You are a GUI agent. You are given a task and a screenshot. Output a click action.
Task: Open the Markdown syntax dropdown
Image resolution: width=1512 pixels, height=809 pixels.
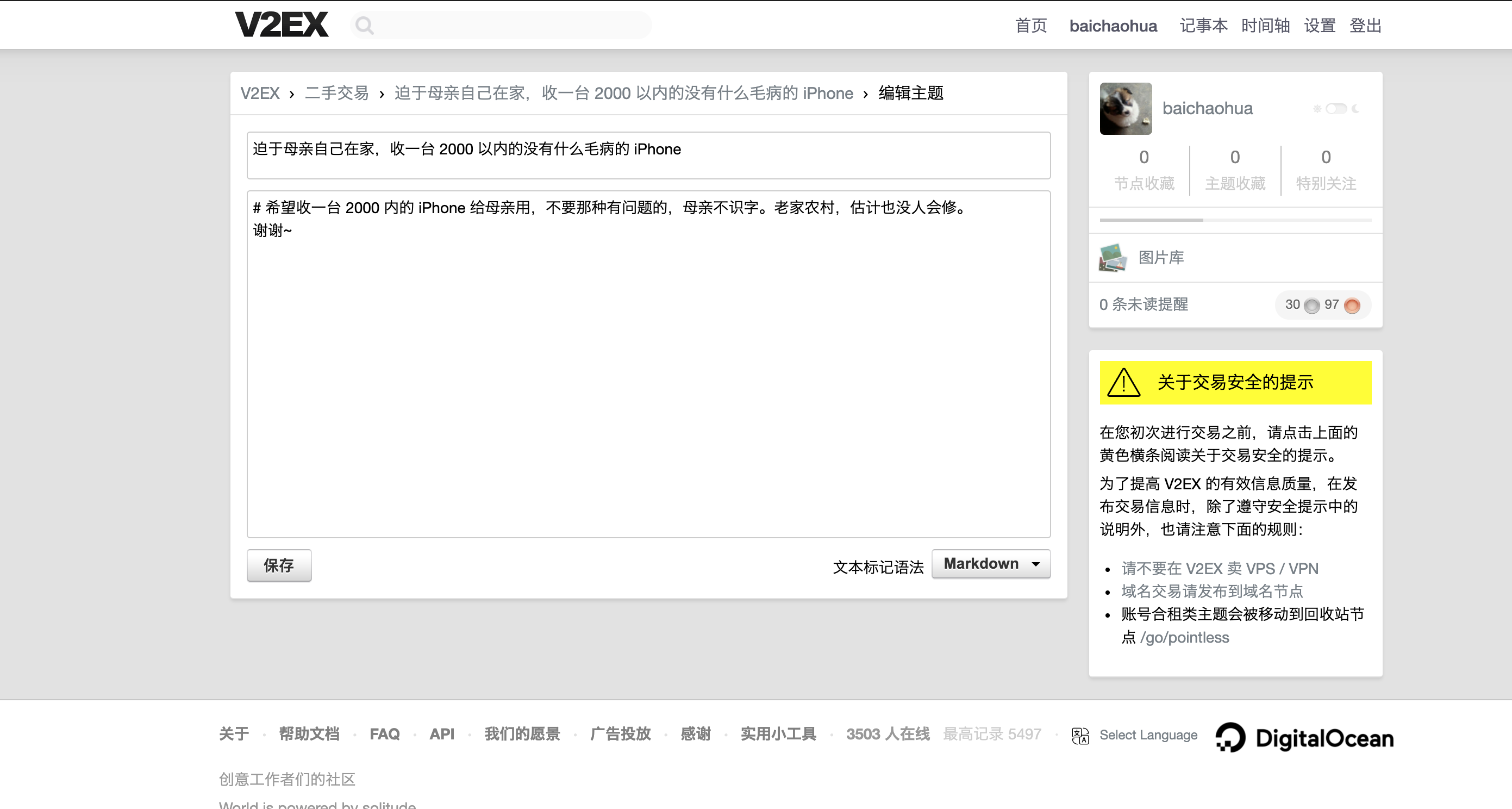(991, 564)
